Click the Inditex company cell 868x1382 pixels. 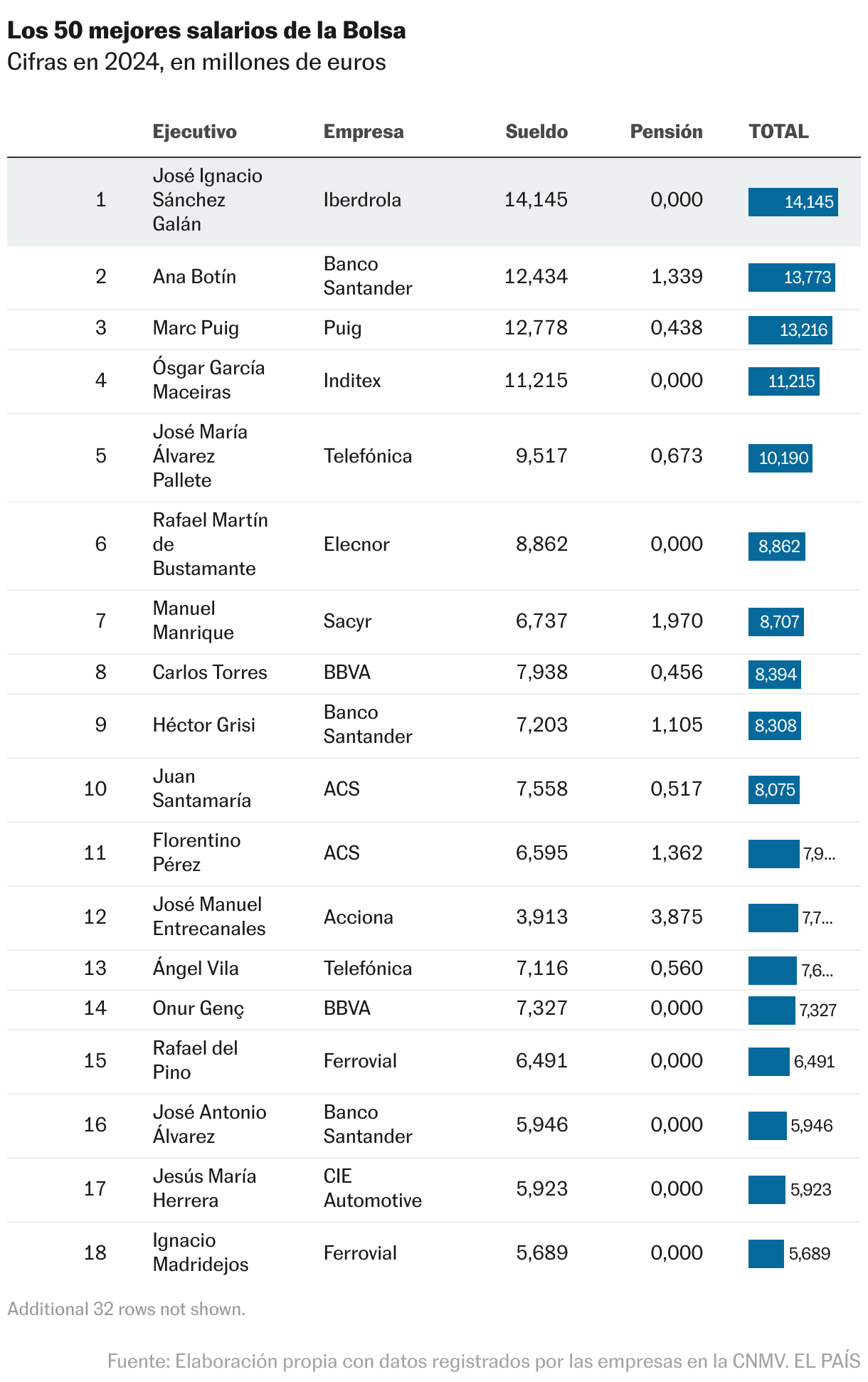pyautogui.click(x=352, y=381)
